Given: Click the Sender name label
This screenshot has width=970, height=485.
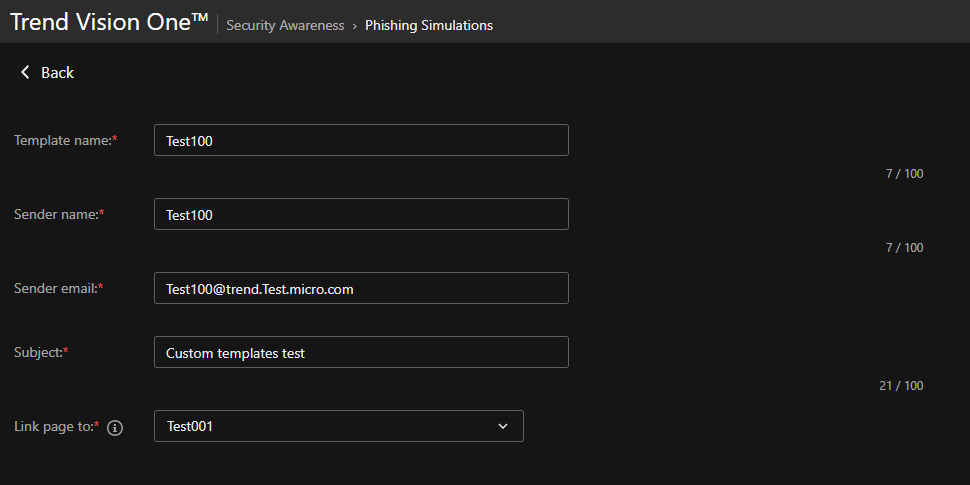Looking at the screenshot, I should coord(56,215).
